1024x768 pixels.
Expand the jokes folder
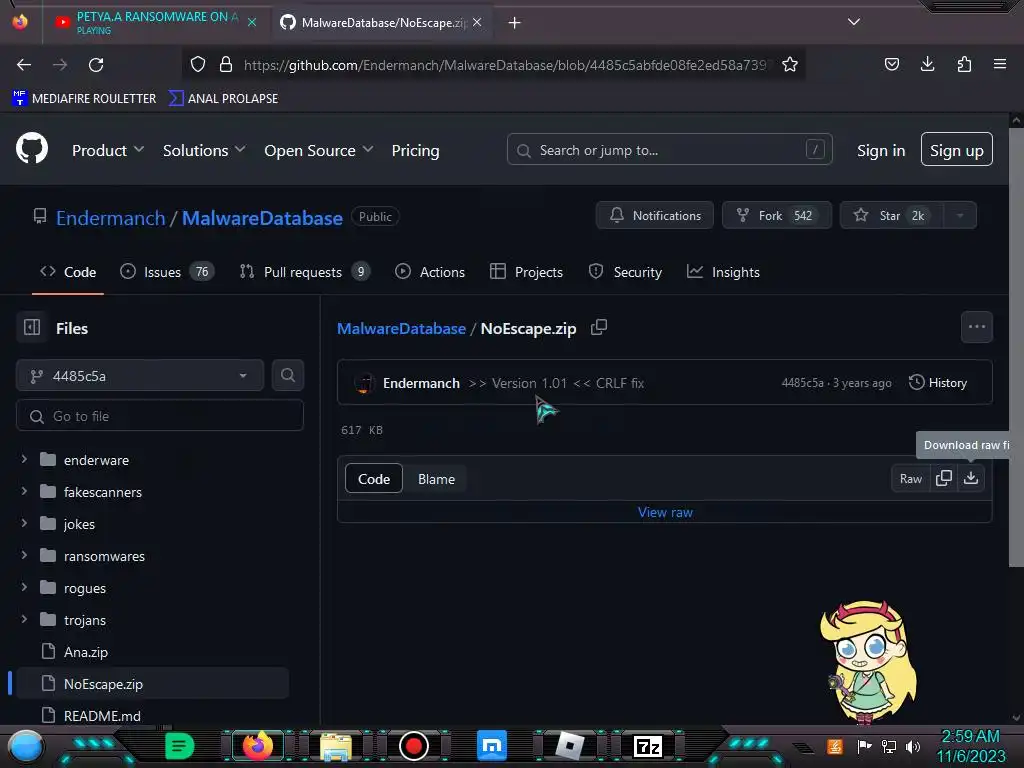point(24,523)
